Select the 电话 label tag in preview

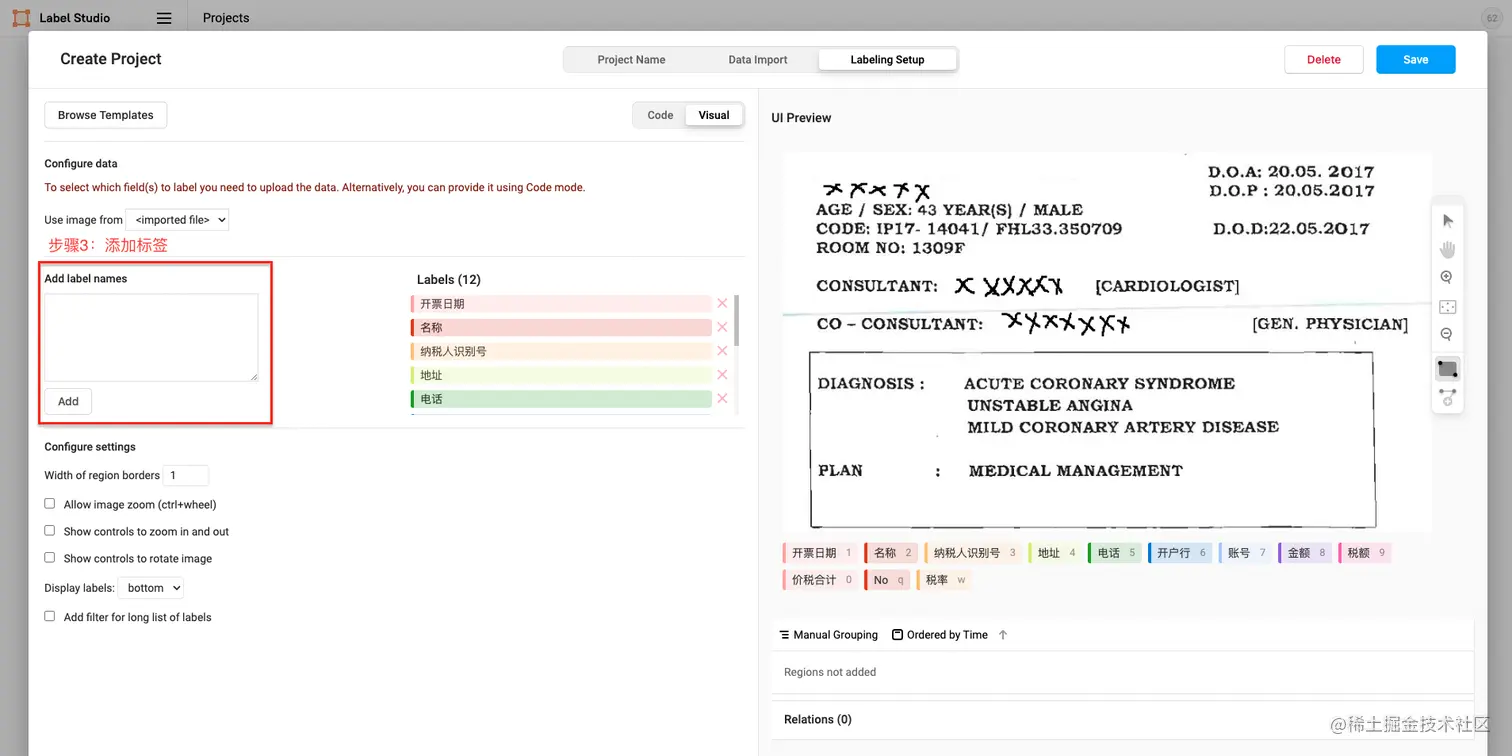tap(1115, 552)
